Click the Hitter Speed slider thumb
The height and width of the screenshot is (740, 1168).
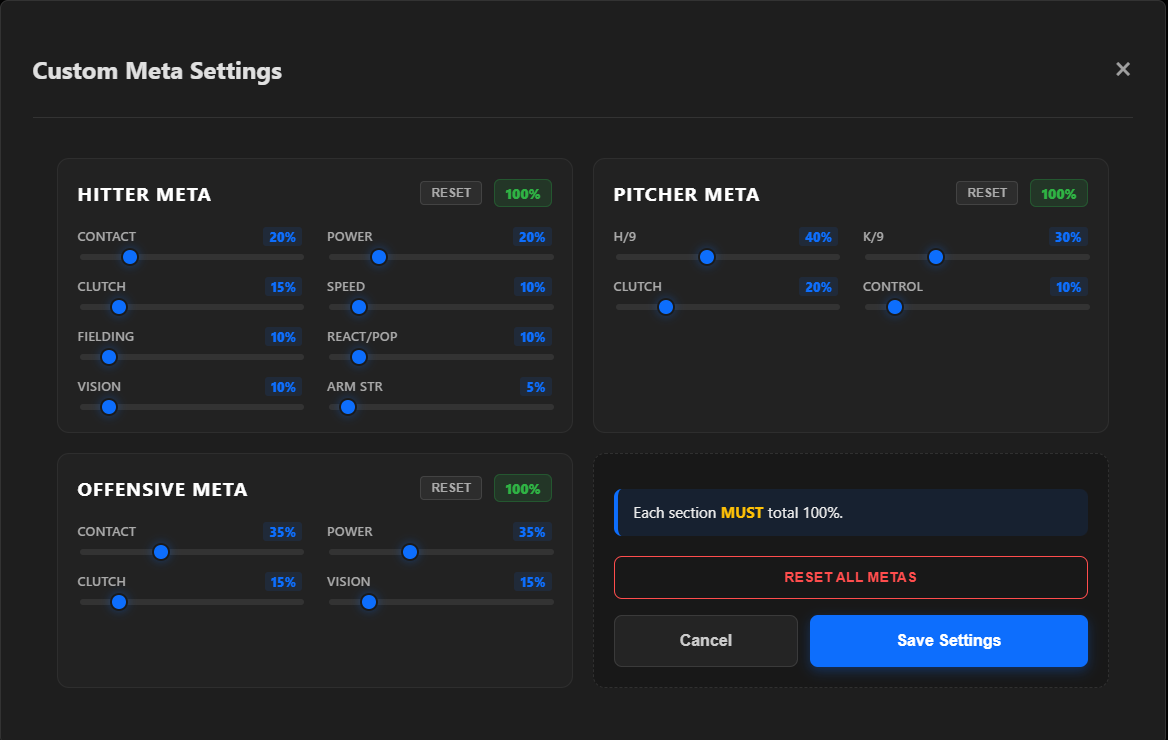tap(359, 307)
